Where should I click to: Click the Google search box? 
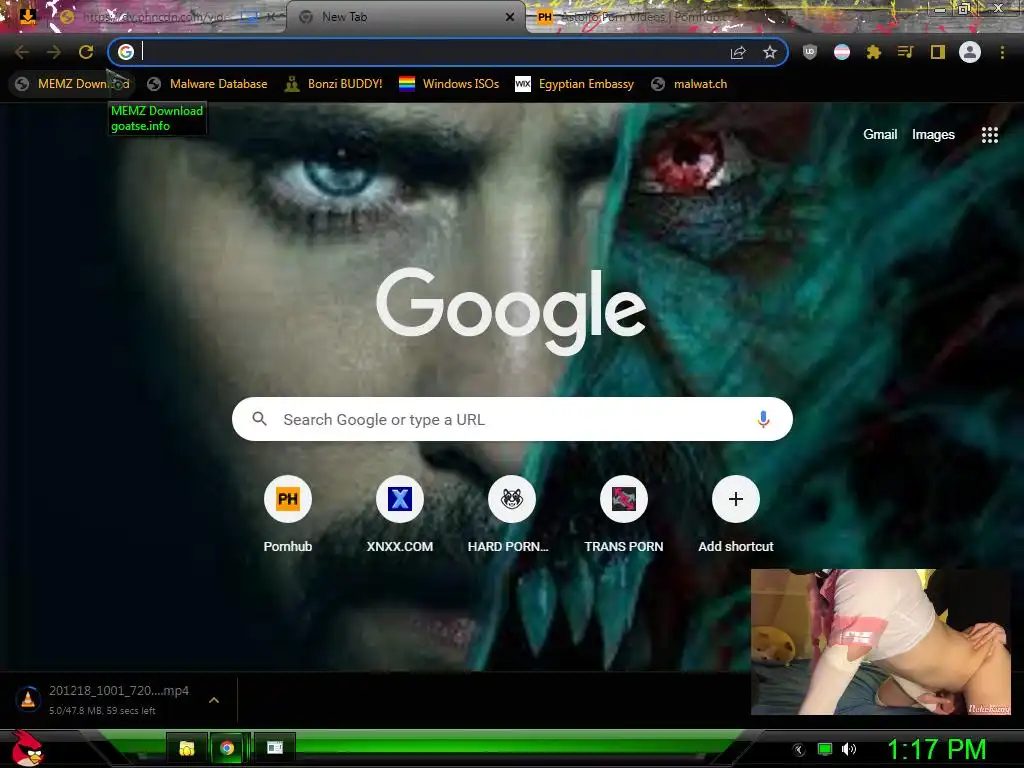(x=512, y=419)
